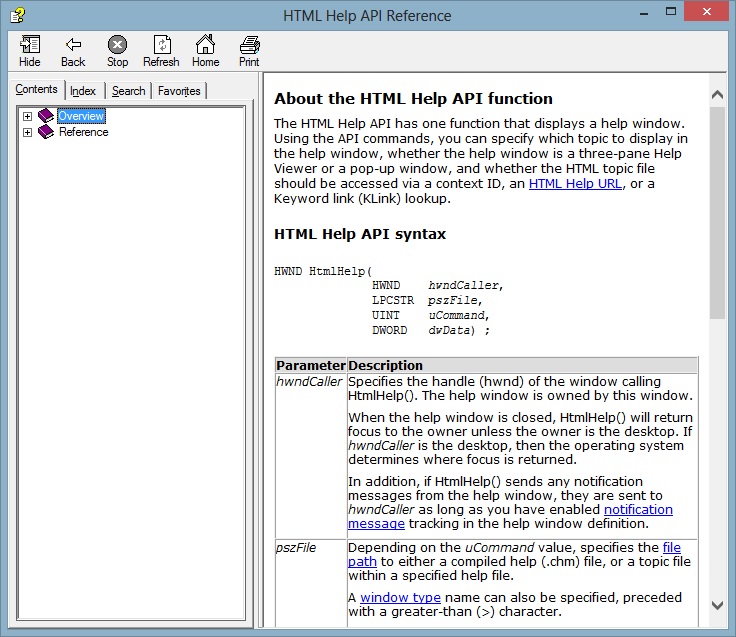Stop loading with the Stop icon

[117, 51]
